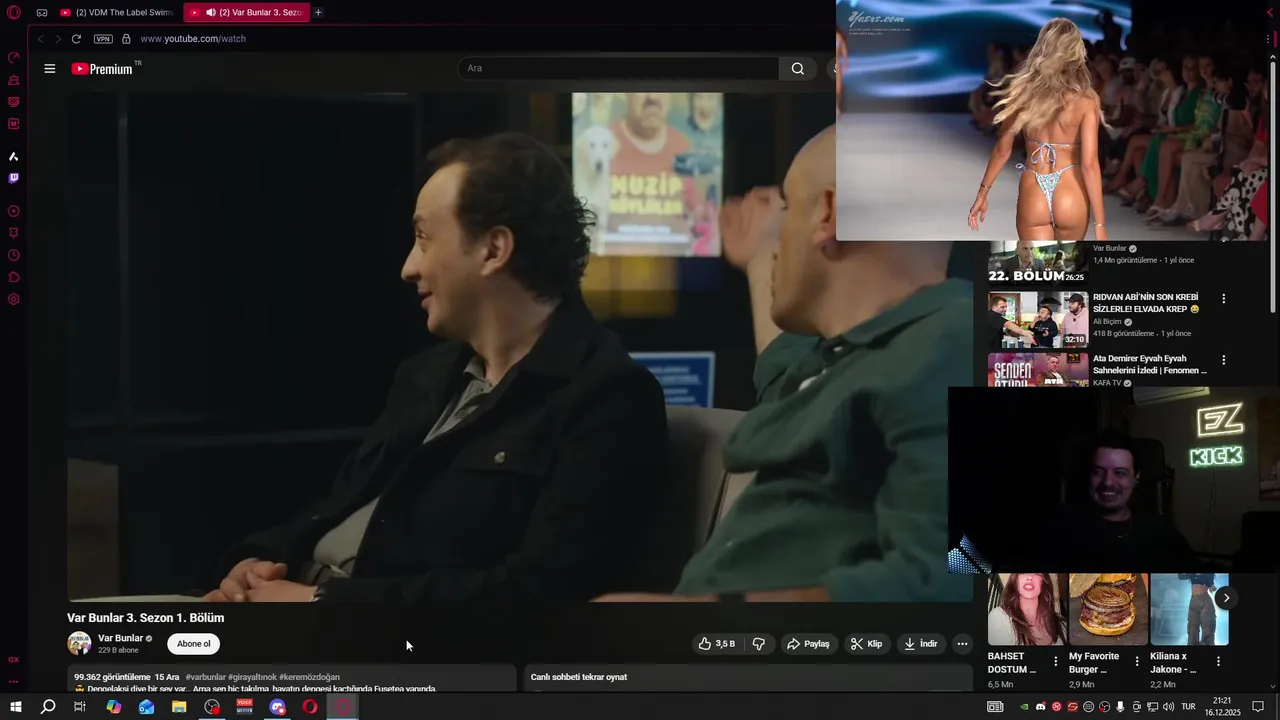Open 'Ata Demirer Eyvah Eyvah' video title
The width and height of the screenshot is (1280, 720).
tap(1150, 364)
